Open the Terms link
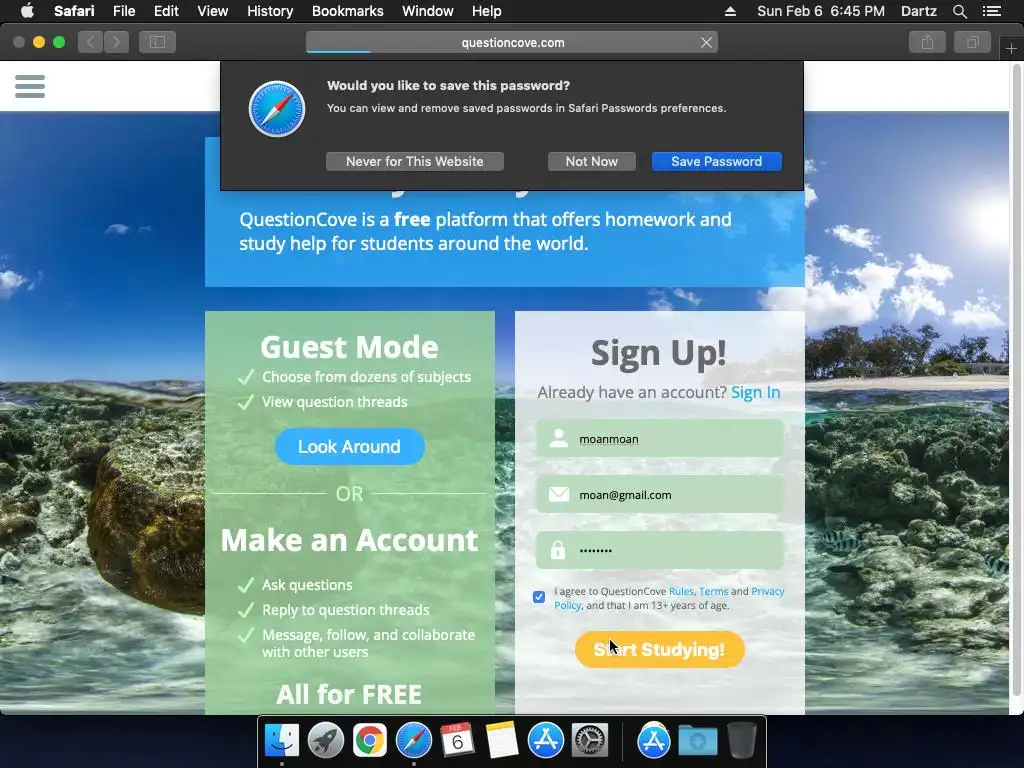Viewport: 1024px width, 768px height. pyautogui.click(x=713, y=591)
